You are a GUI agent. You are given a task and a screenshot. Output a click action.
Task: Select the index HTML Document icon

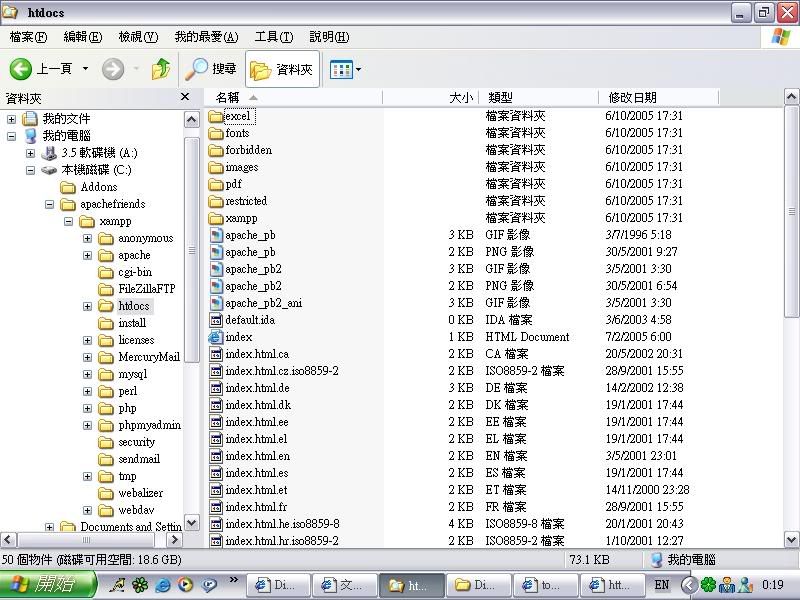pyautogui.click(x=216, y=337)
